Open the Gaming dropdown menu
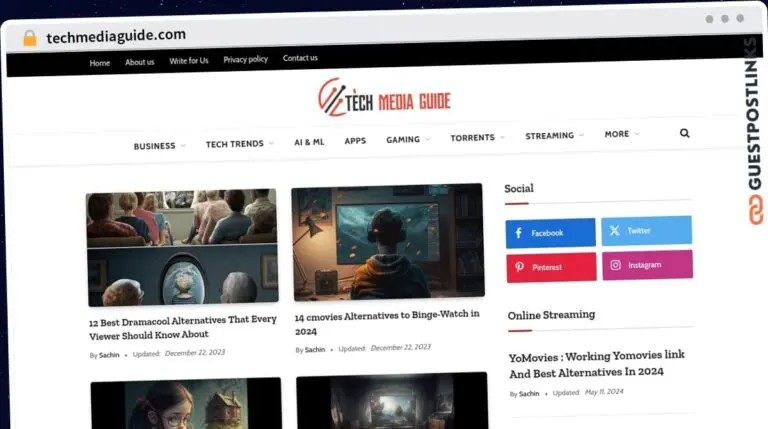The height and width of the screenshot is (429, 768). [407, 140]
